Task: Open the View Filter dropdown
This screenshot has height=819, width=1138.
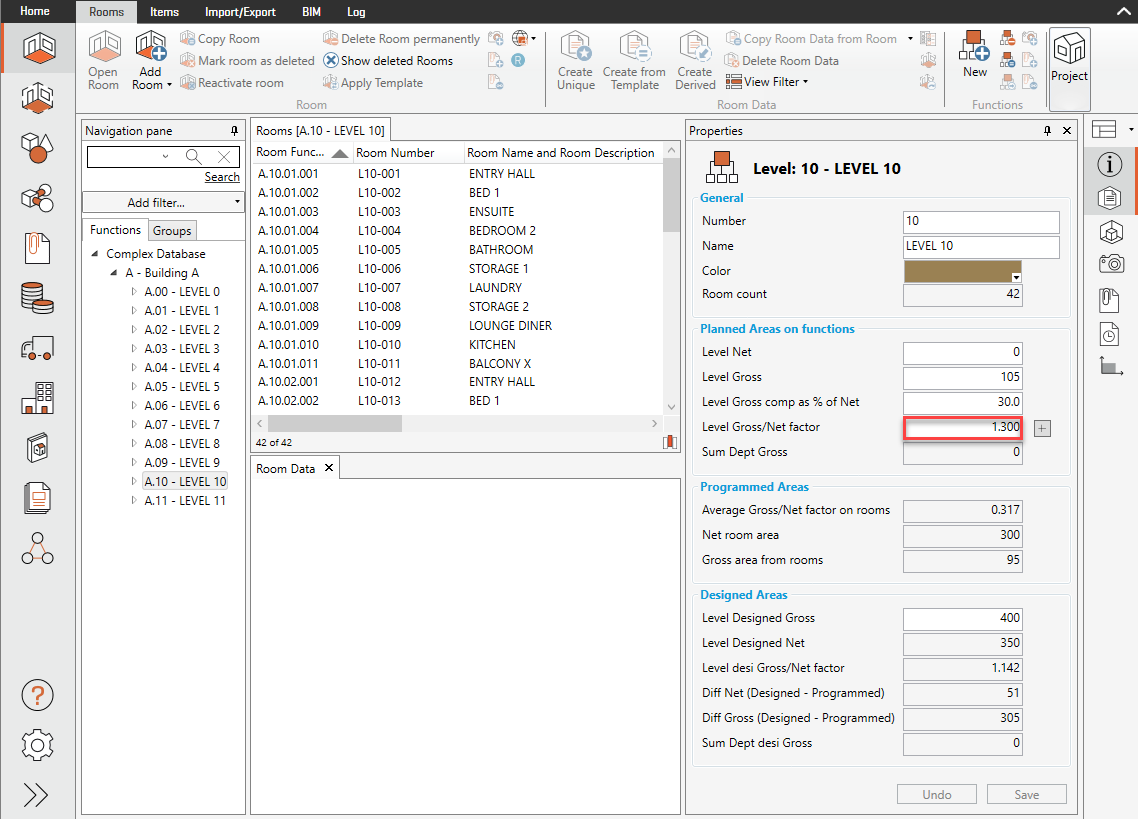Action: click(767, 82)
